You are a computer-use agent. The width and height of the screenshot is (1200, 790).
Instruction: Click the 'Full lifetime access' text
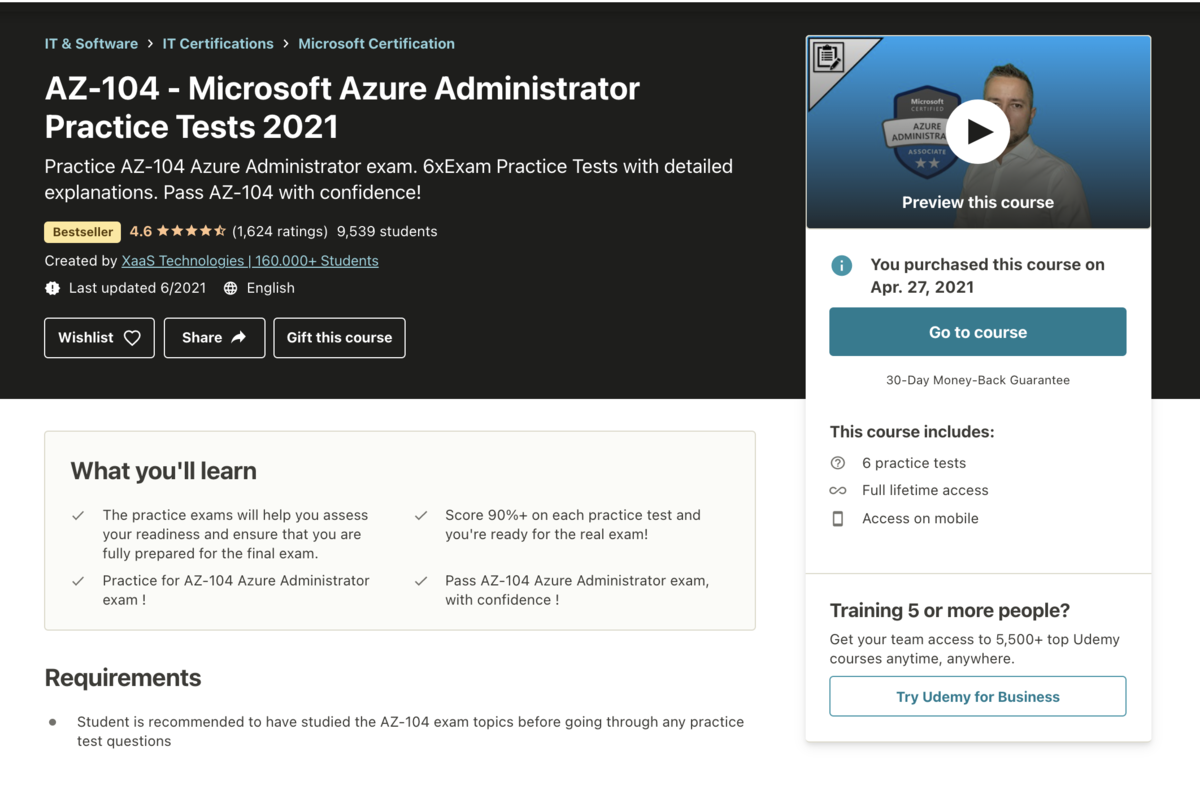tap(925, 490)
